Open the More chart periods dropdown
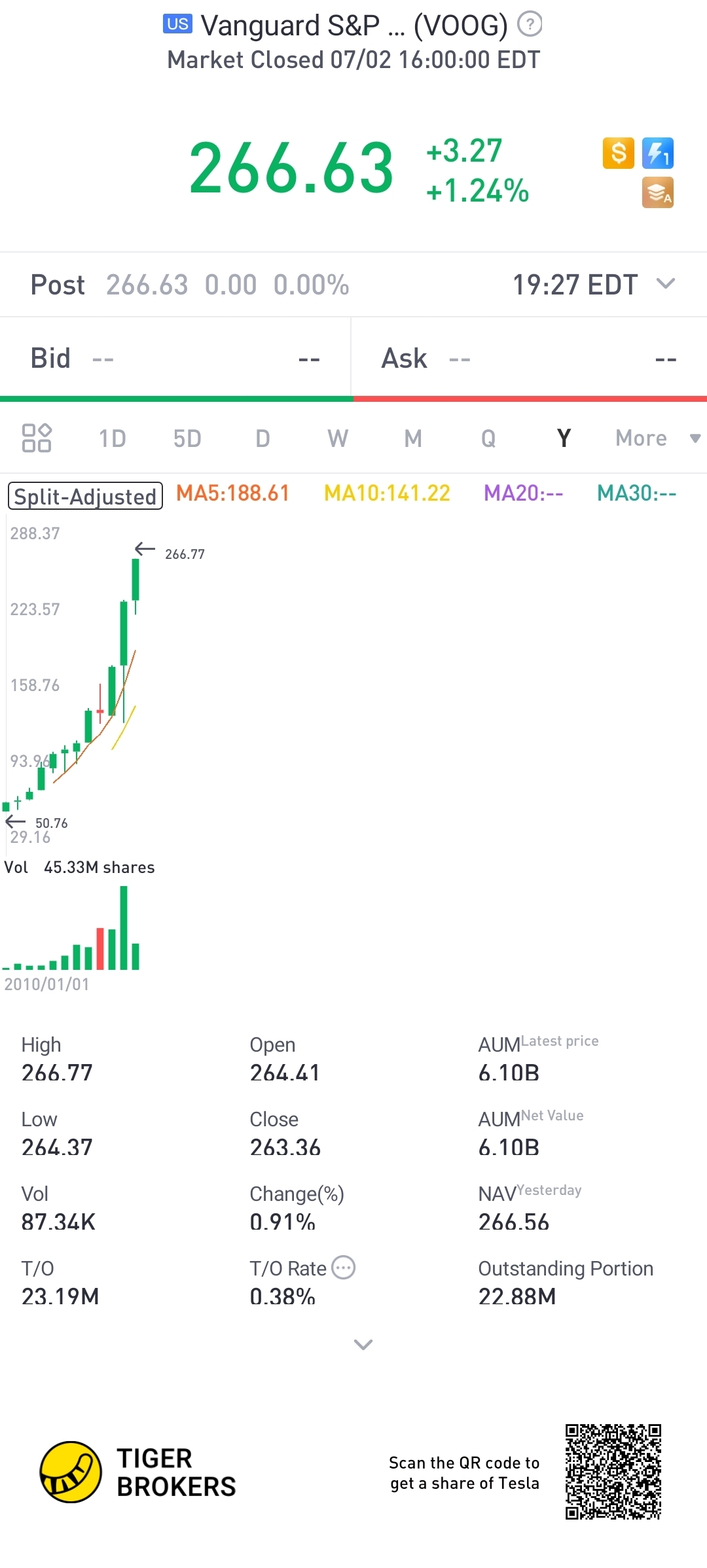 click(657, 438)
